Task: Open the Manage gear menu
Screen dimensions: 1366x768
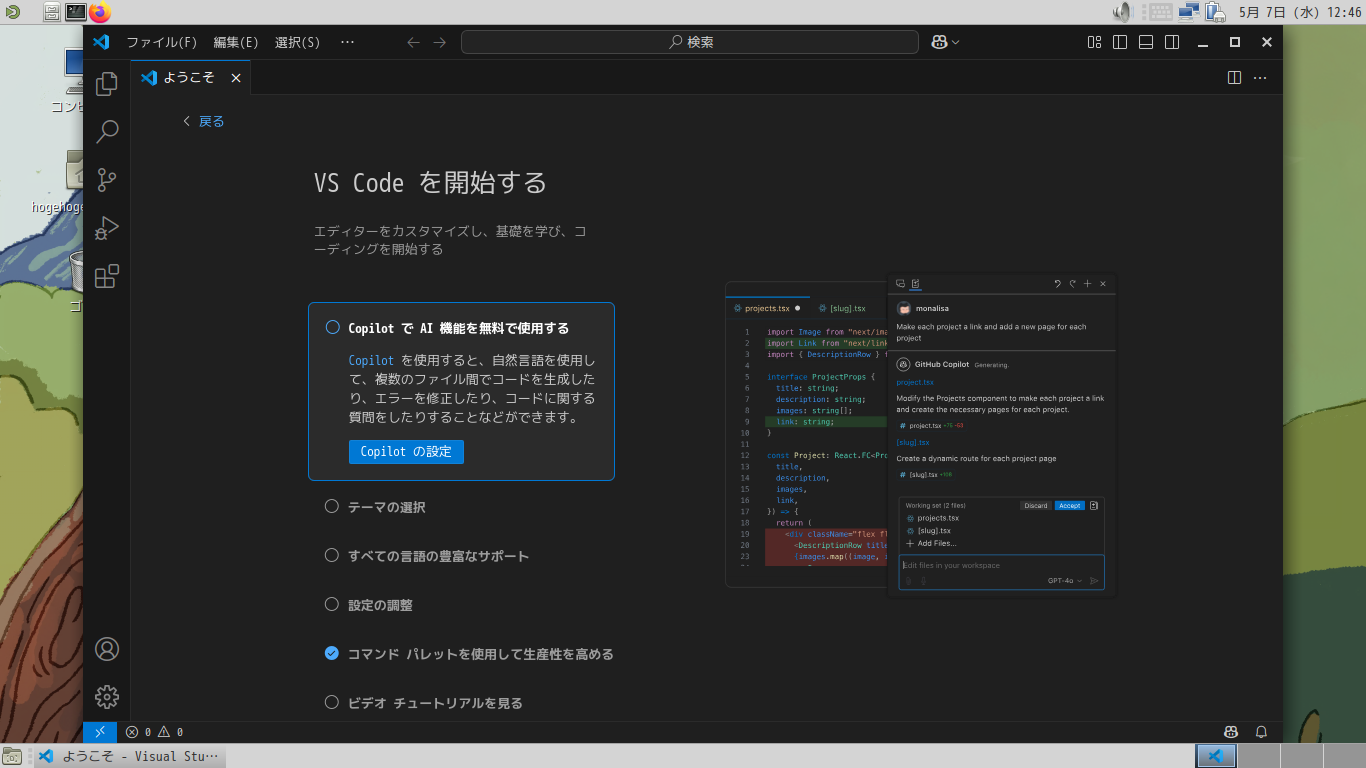Action: 107,697
